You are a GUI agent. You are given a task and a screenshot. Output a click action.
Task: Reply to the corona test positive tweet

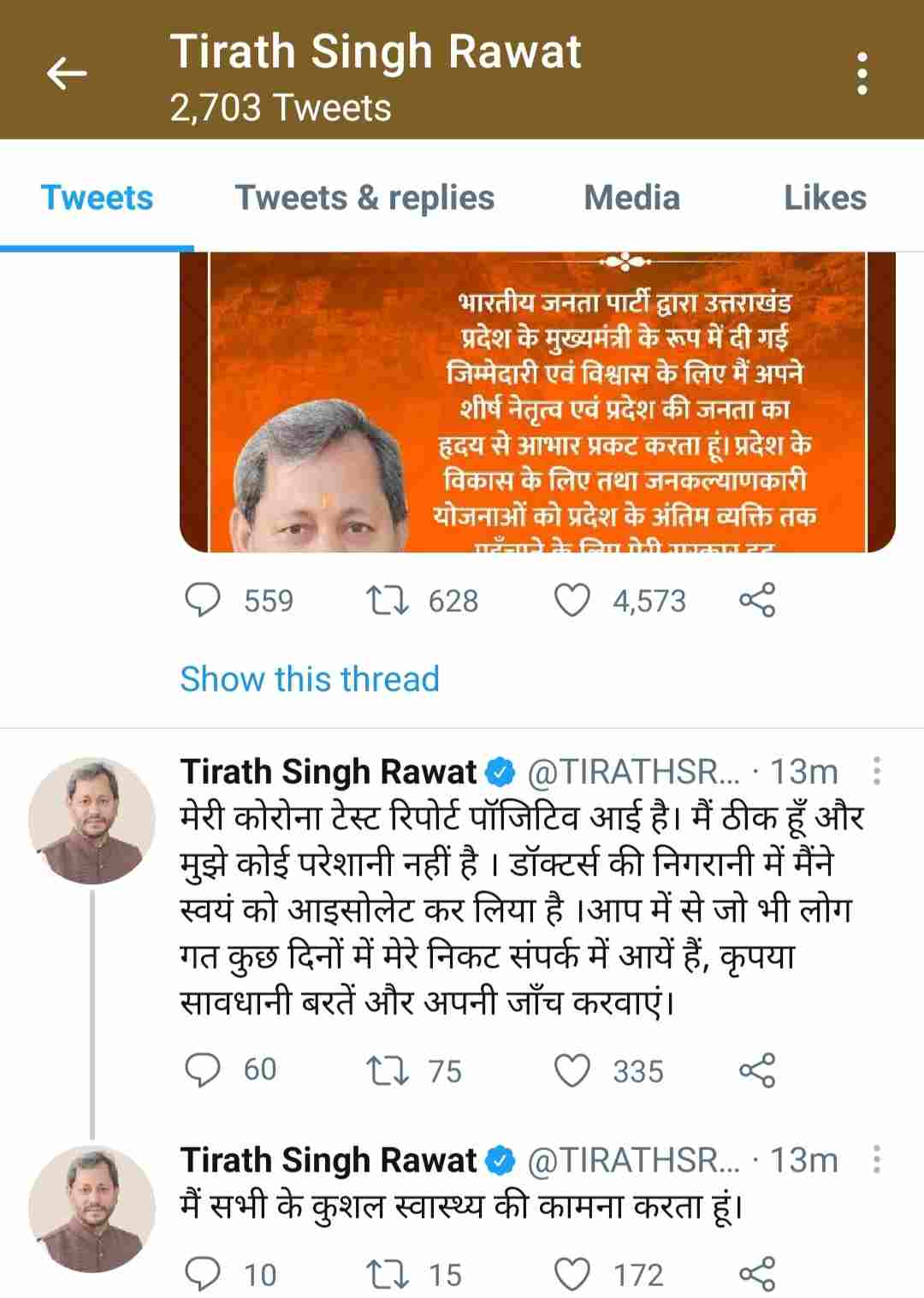tap(204, 1070)
